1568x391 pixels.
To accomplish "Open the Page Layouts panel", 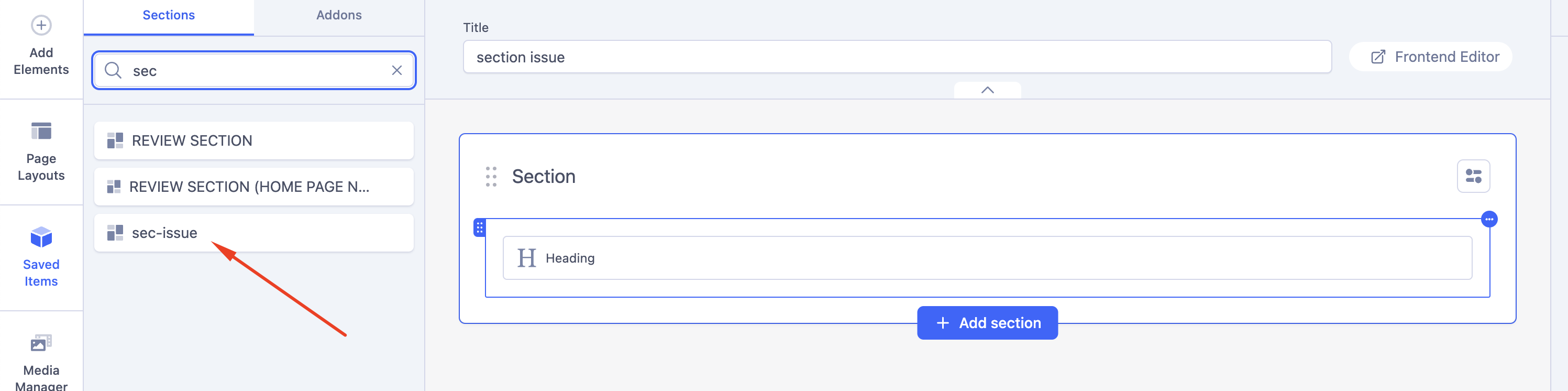I will pos(41,150).
